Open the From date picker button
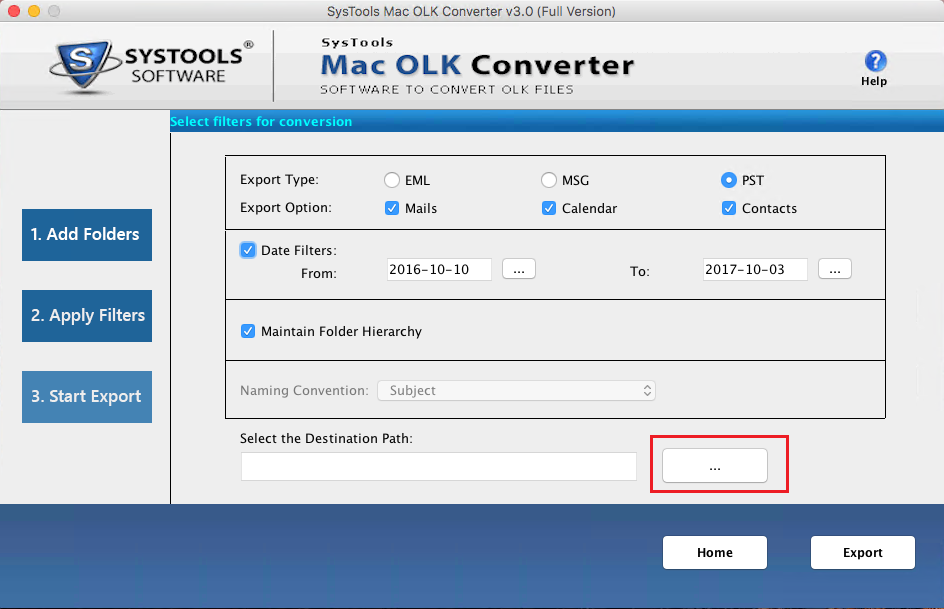 point(519,269)
